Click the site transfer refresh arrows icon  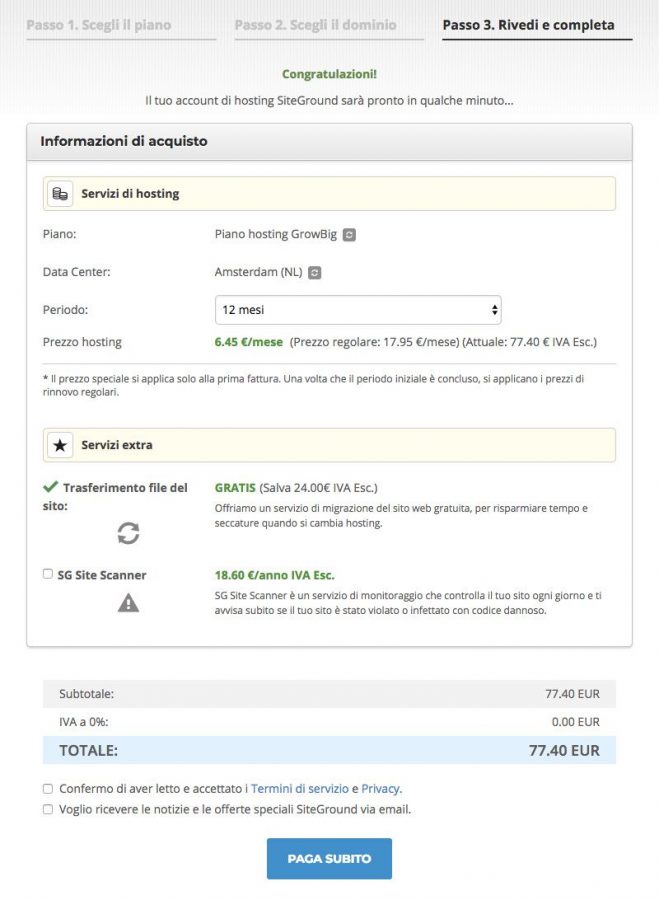pyautogui.click(x=128, y=533)
